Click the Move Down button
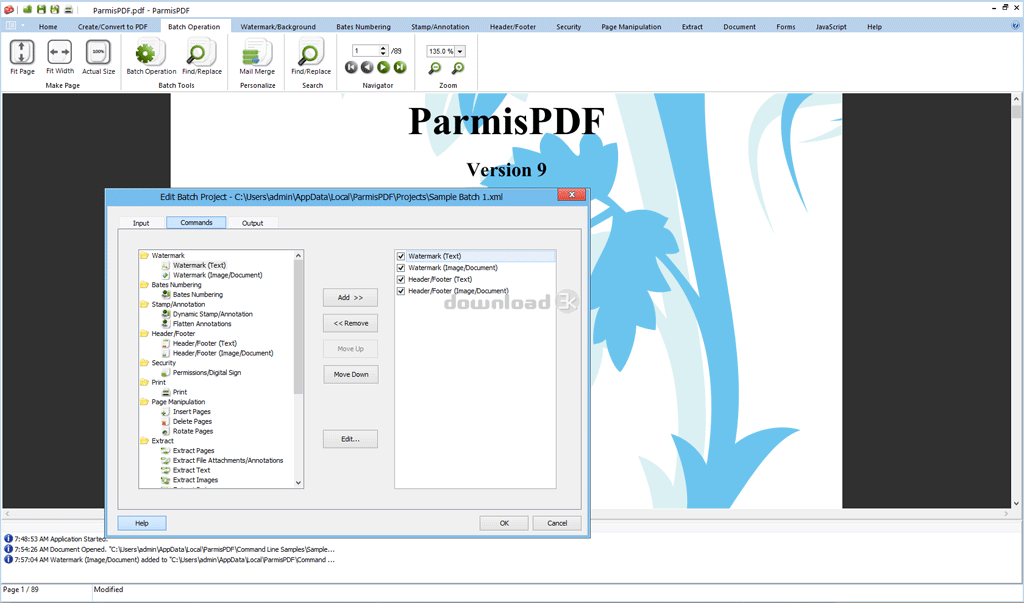 pyautogui.click(x=350, y=375)
